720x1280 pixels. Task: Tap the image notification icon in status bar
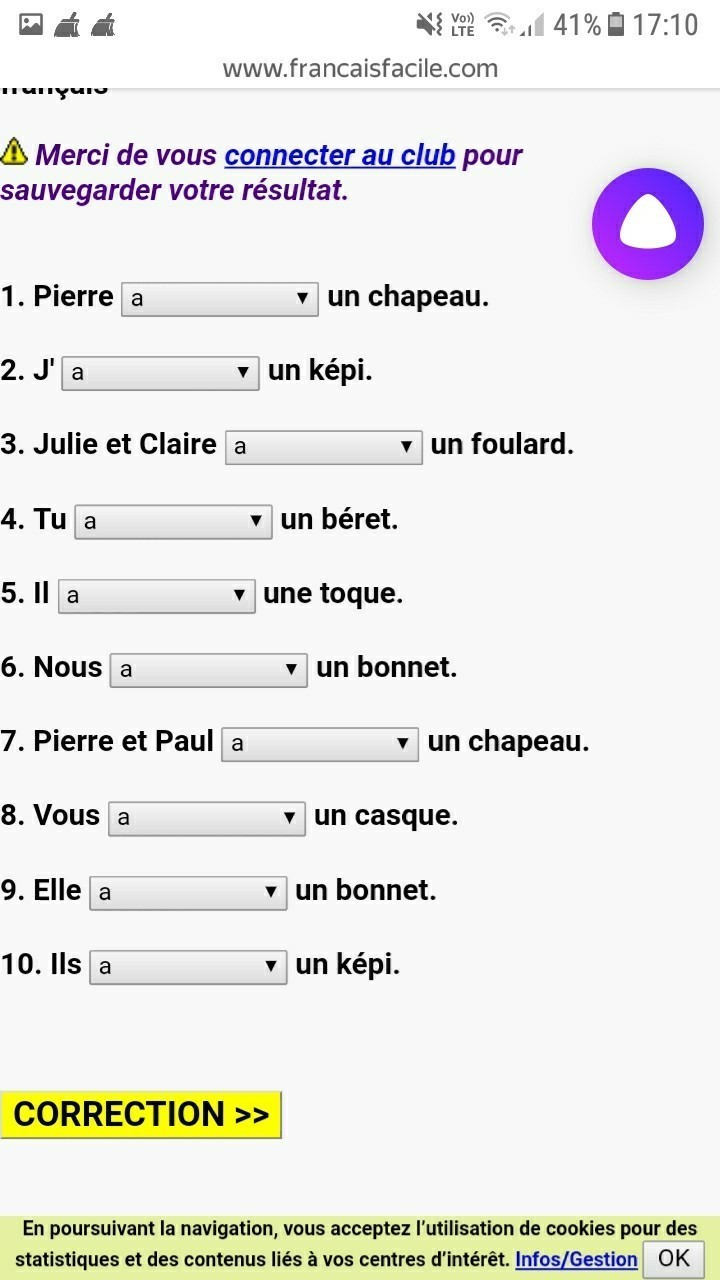(31, 24)
